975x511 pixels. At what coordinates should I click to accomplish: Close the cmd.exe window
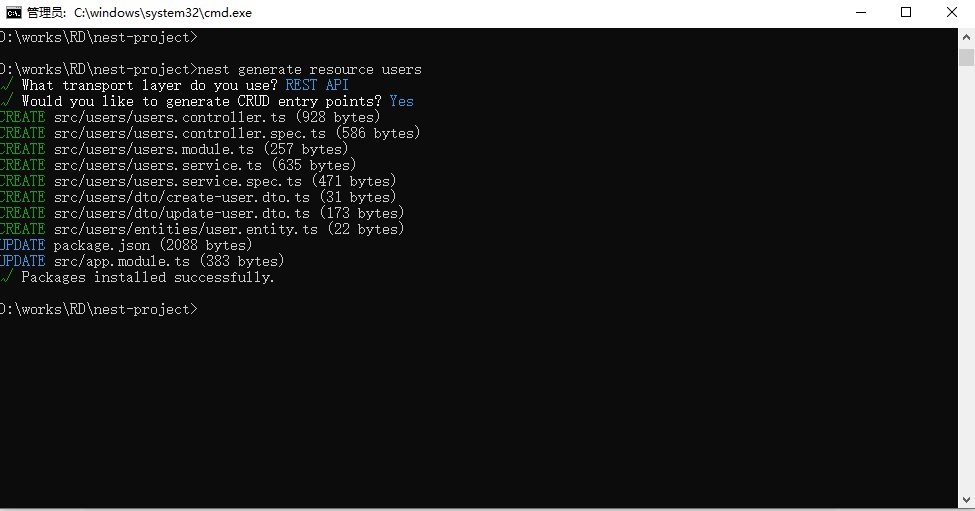point(952,12)
